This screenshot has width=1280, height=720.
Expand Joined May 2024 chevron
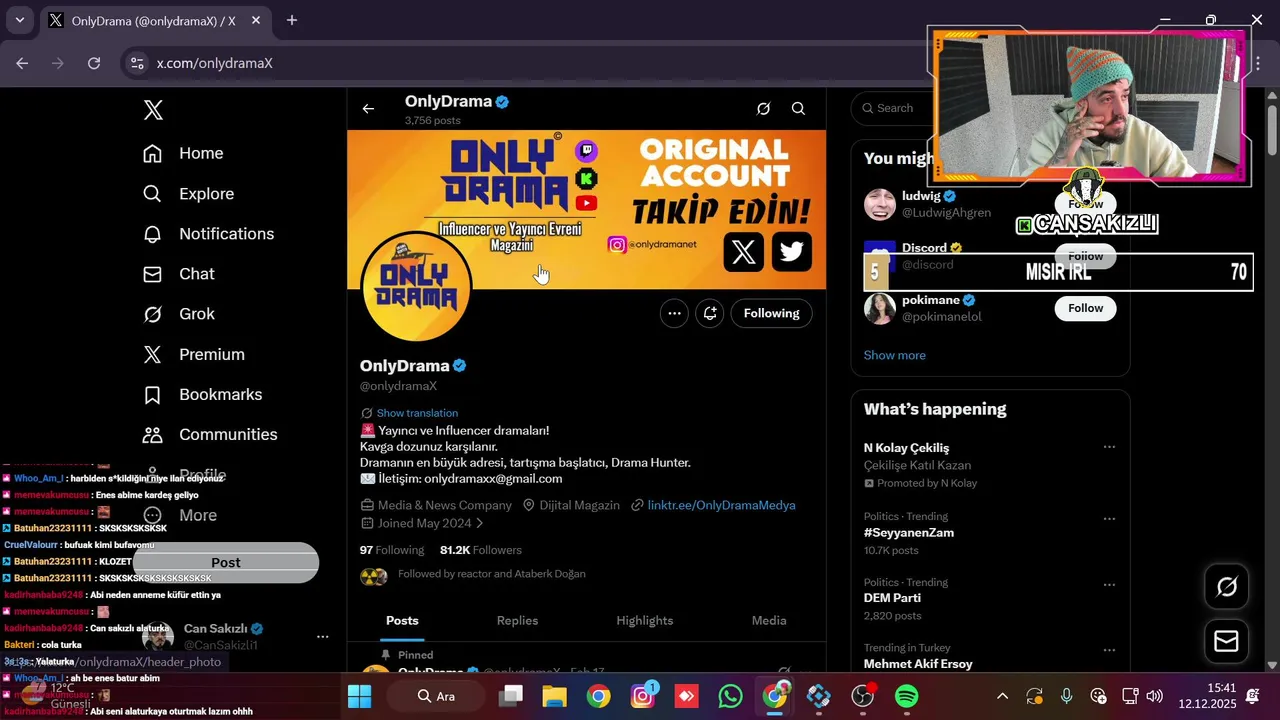point(480,523)
